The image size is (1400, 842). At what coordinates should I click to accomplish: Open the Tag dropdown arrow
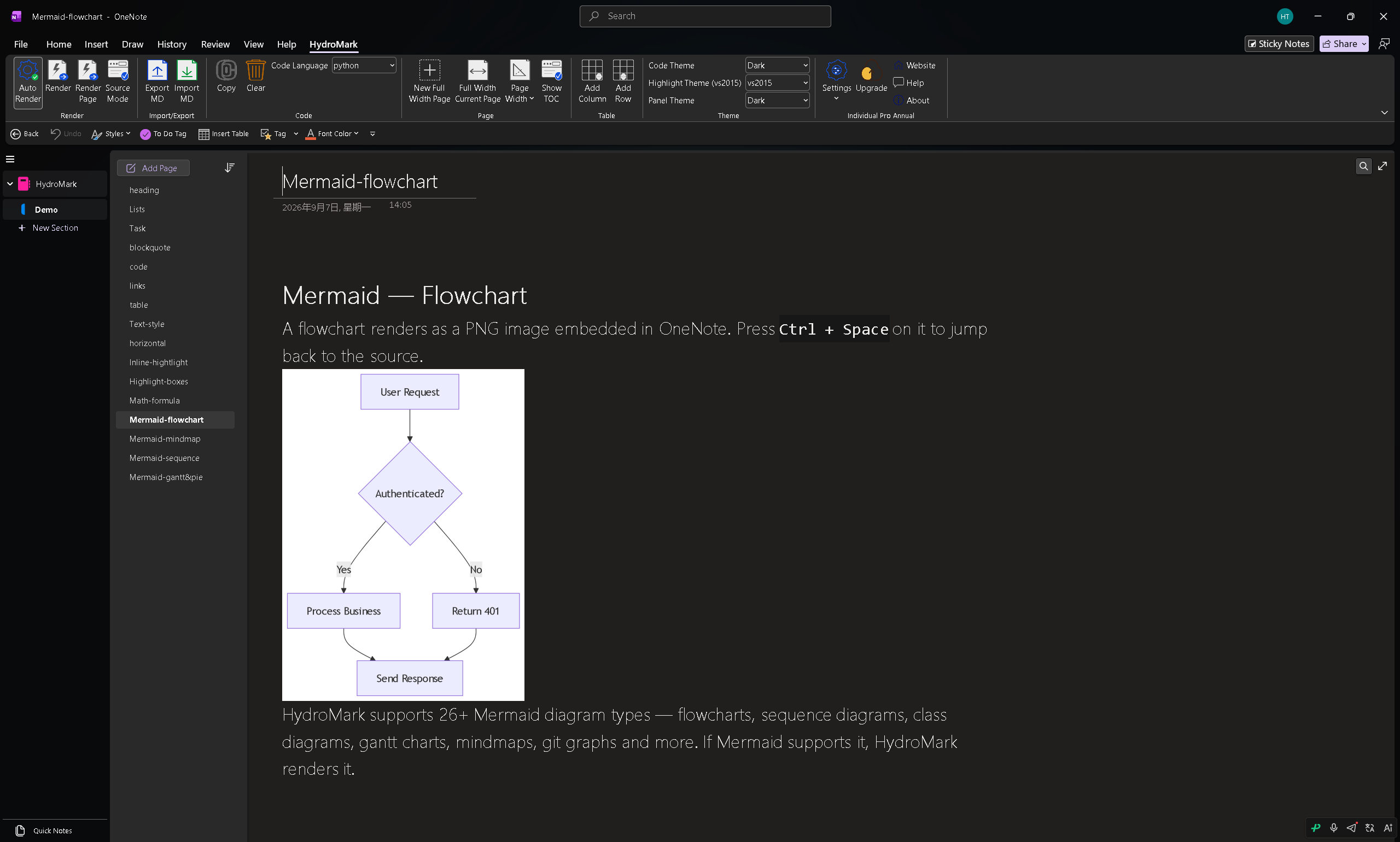(x=296, y=134)
